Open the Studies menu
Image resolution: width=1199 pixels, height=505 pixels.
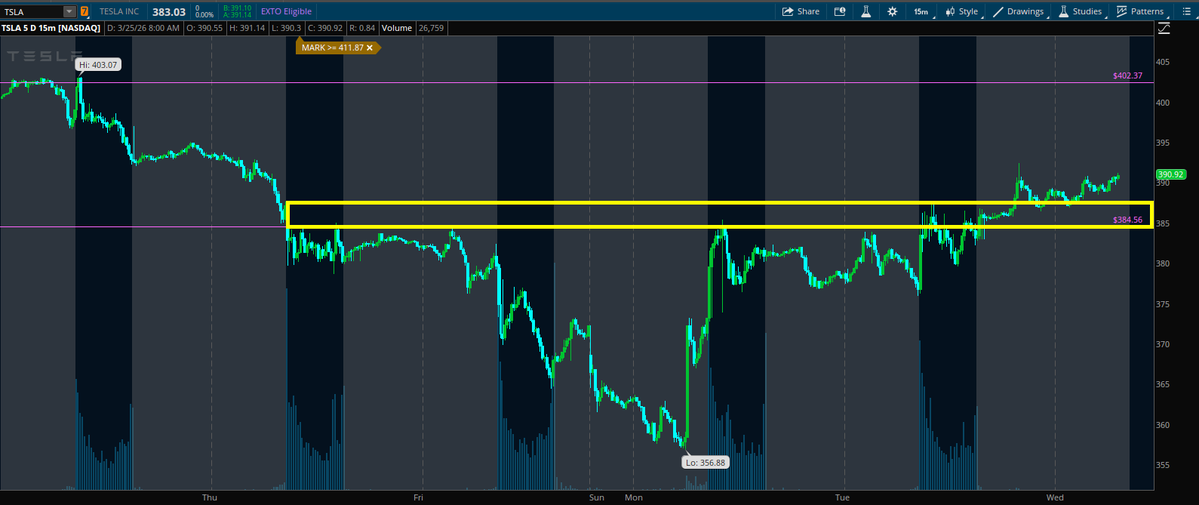coord(1080,11)
